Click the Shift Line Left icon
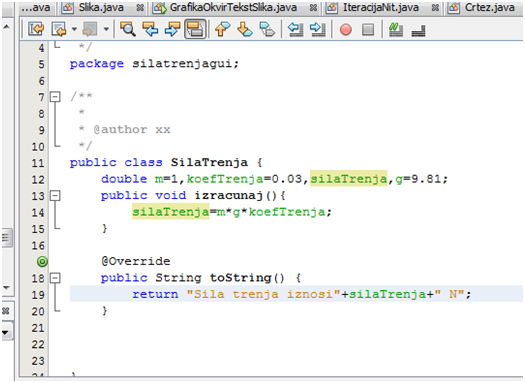Screen dimensions: 525x383 click(x=295, y=29)
